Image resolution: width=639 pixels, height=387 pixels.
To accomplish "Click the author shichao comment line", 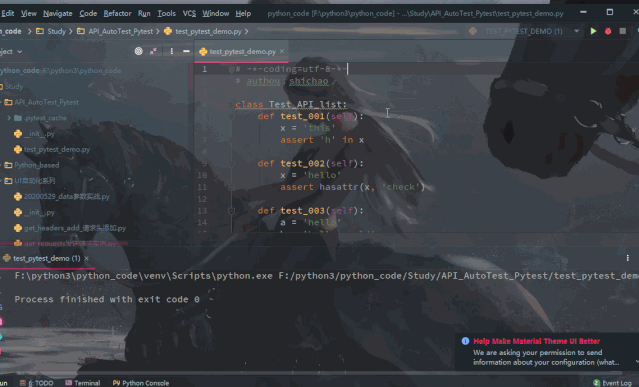I will [282, 81].
